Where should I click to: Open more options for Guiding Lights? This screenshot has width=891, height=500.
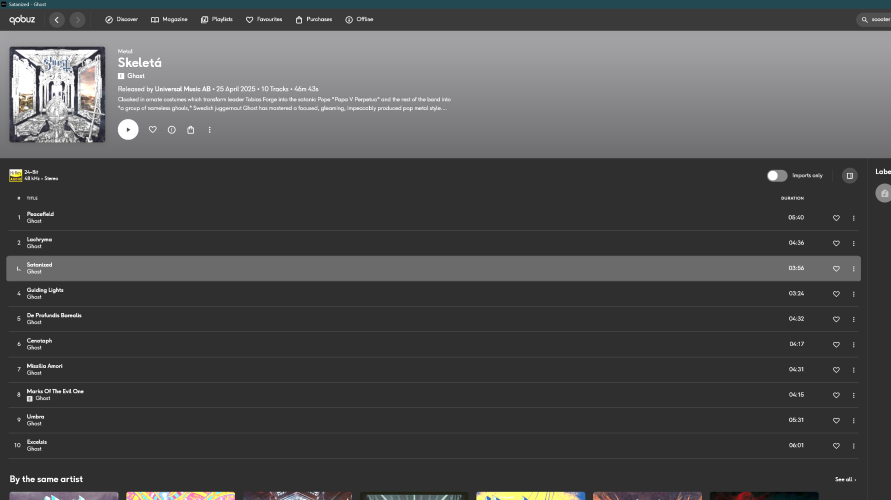coord(853,294)
